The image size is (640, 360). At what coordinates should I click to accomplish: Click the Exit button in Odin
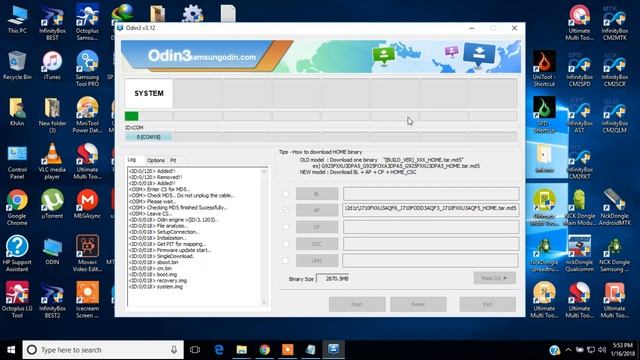(487, 304)
